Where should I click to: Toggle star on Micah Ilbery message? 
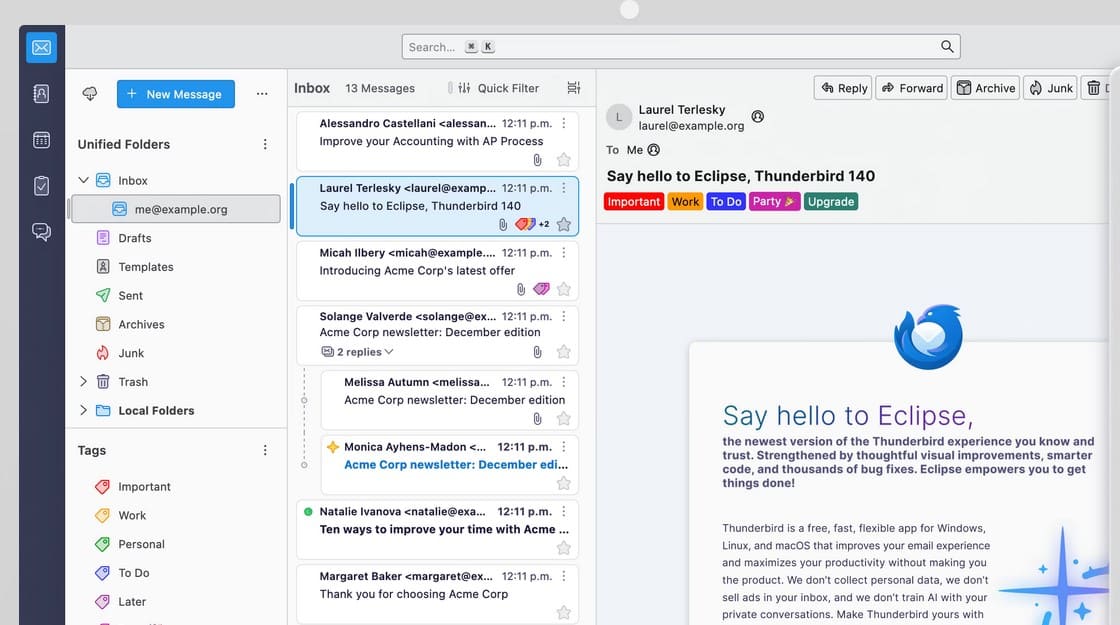564,289
